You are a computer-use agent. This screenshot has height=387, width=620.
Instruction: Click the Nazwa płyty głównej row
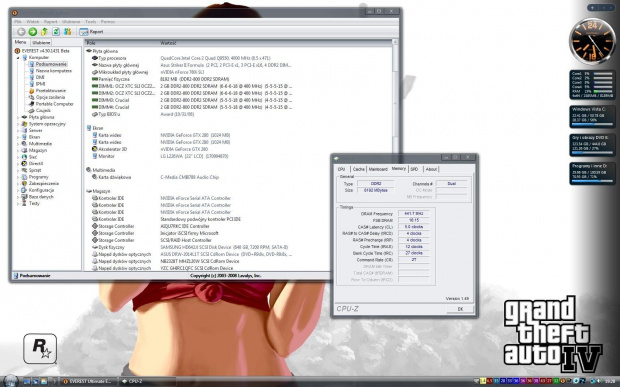tap(192, 65)
